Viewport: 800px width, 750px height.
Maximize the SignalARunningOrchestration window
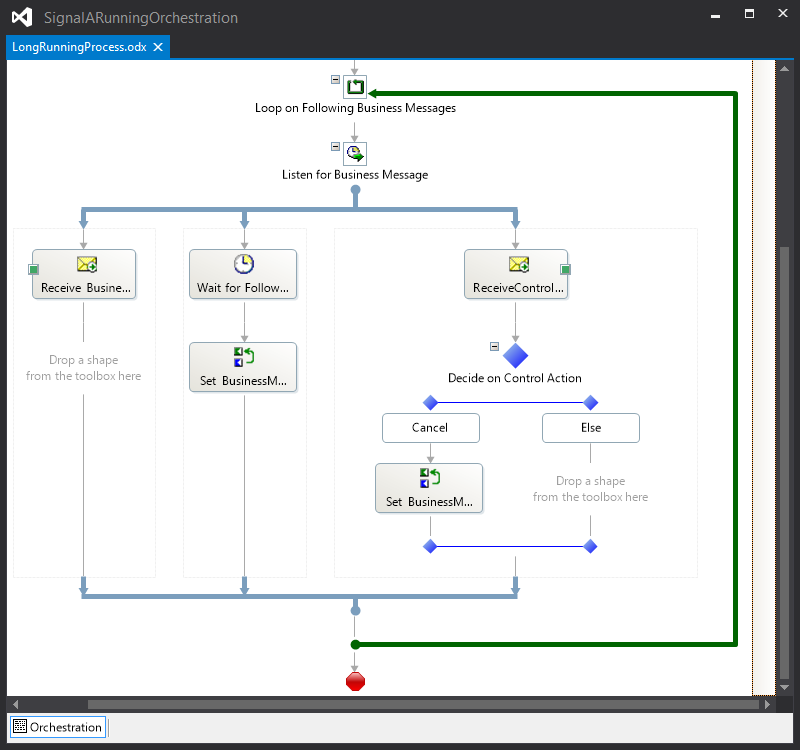[x=749, y=14]
